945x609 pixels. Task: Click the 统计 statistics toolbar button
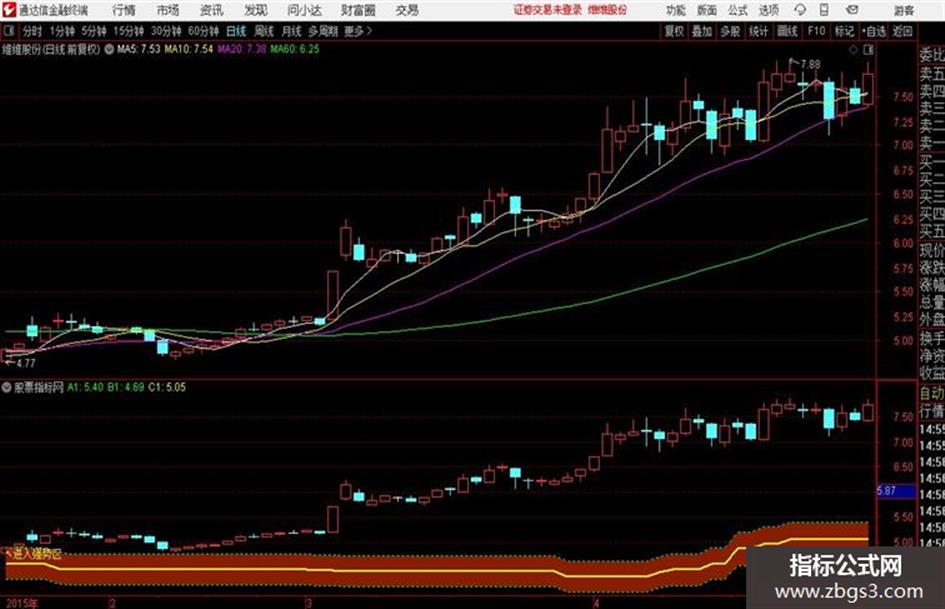click(x=758, y=31)
